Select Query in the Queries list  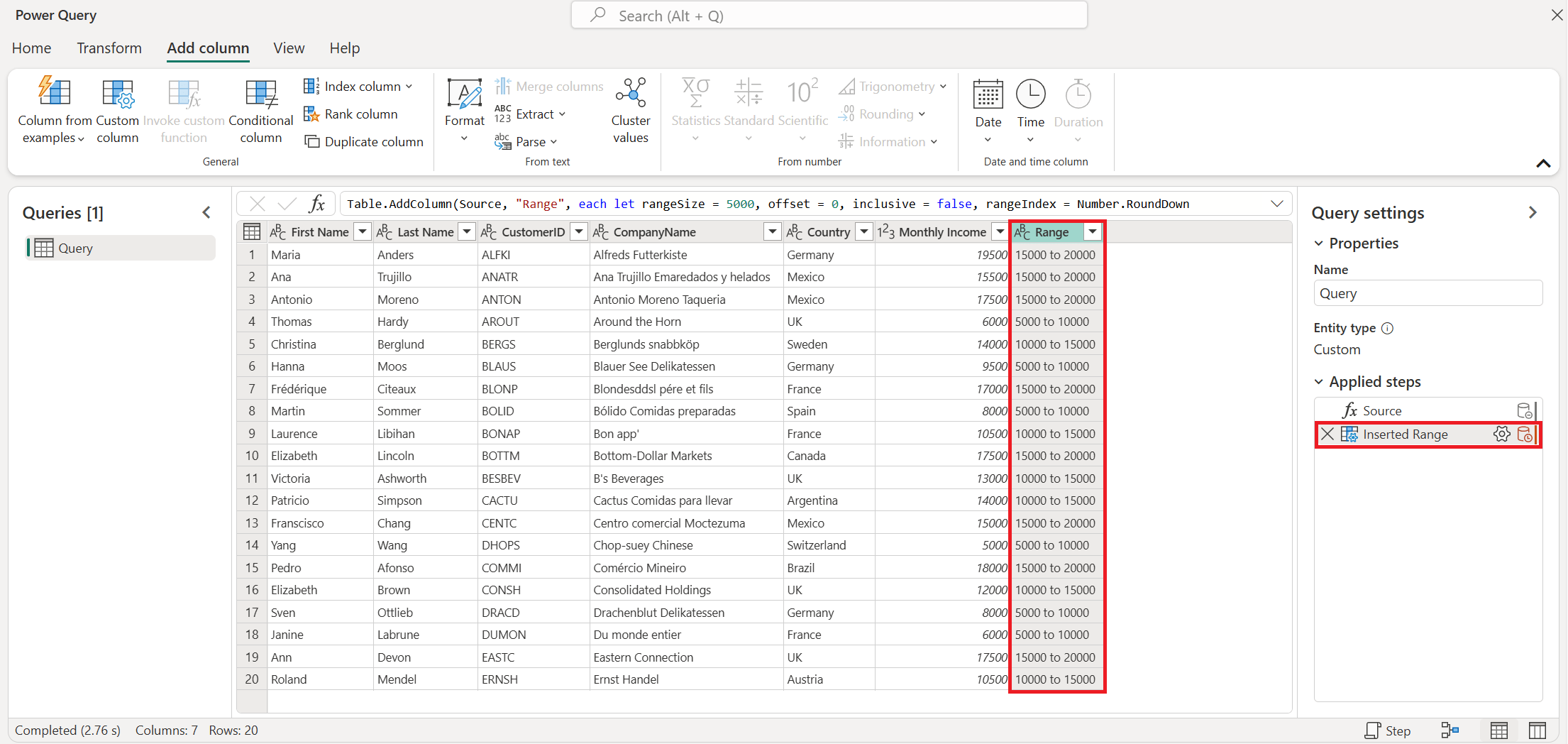click(121, 248)
